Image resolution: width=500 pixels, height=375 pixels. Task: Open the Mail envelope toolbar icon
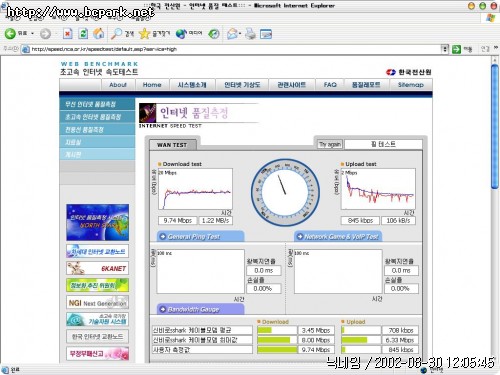tap(232, 33)
